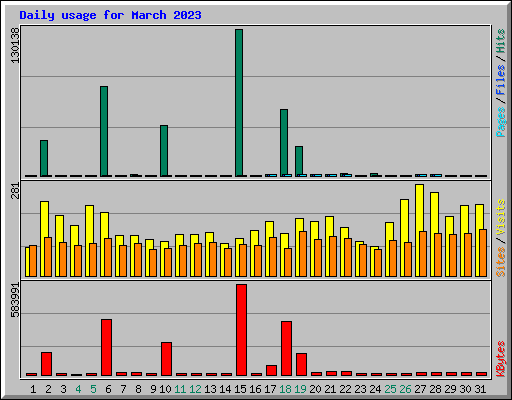
Task: Click the "Files" legend label
Action: tap(500, 80)
